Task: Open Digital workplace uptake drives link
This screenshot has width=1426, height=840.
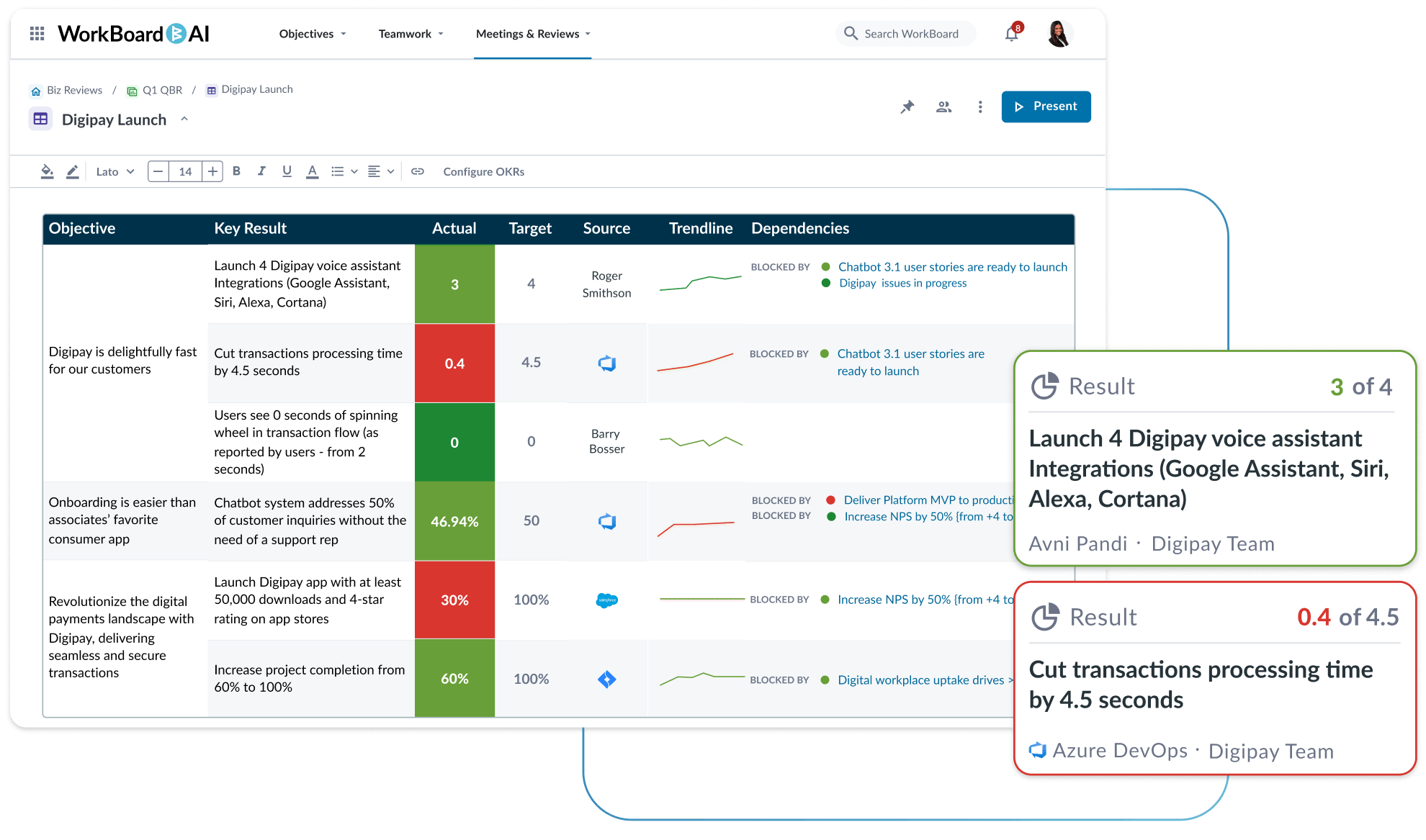Action: 925,680
